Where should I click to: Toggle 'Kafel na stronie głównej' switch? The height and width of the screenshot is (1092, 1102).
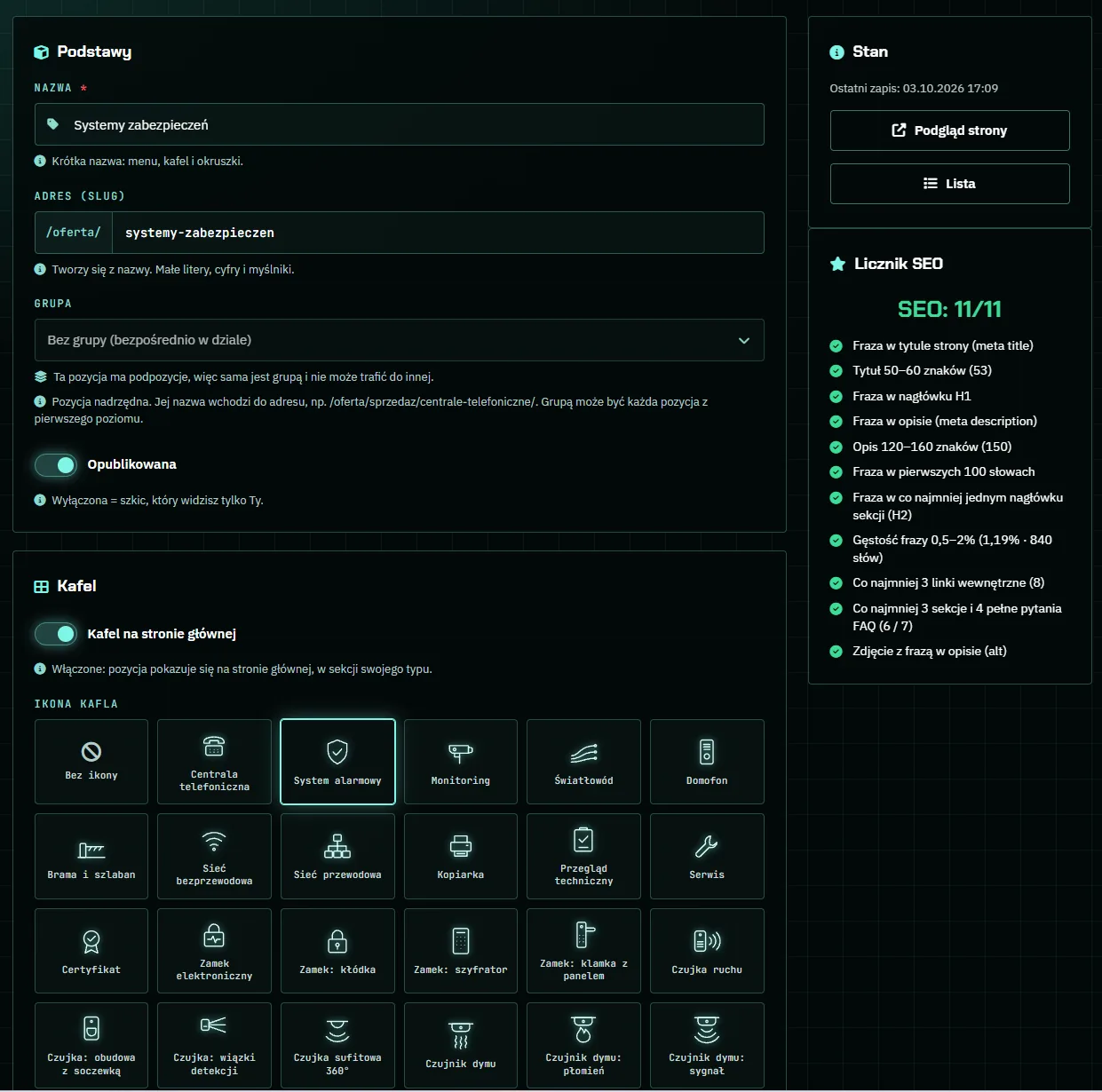pyautogui.click(x=56, y=634)
